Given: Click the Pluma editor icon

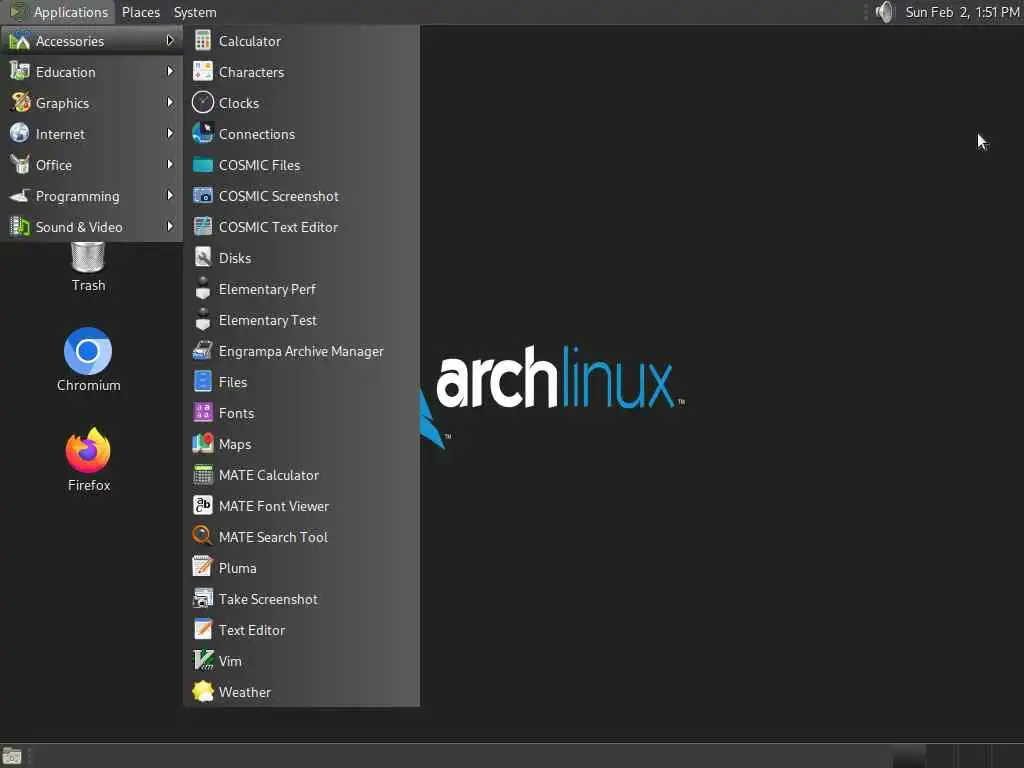Looking at the screenshot, I should click(x=202, y=568).
